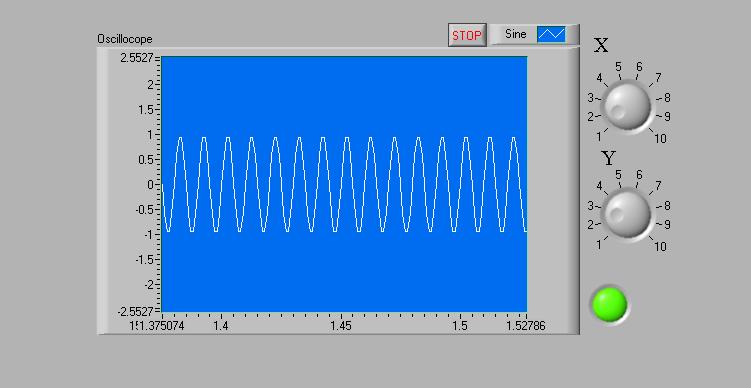751x388 pixels.
Task: Click the blue plot line sample icon
Action: pyautogui.click(x=551, y=34)
